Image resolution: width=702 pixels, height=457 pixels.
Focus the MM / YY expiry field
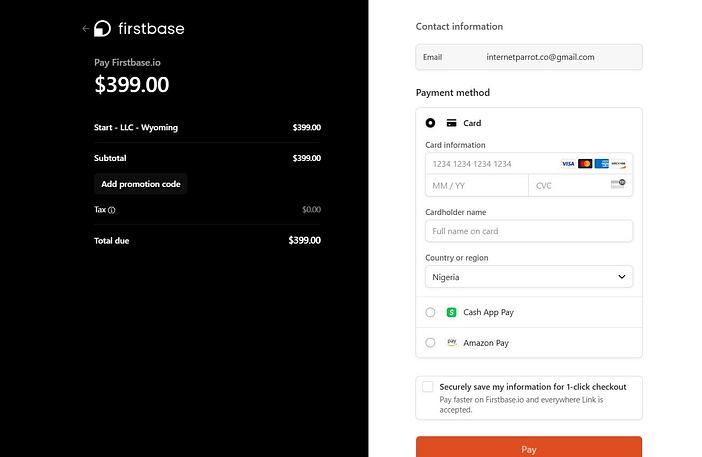477,186
